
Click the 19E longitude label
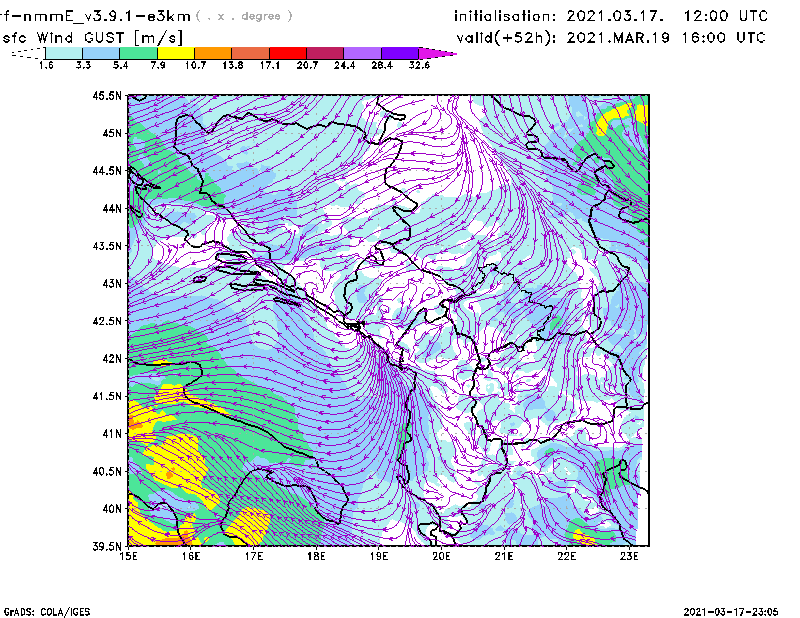[x=379, y=556]
